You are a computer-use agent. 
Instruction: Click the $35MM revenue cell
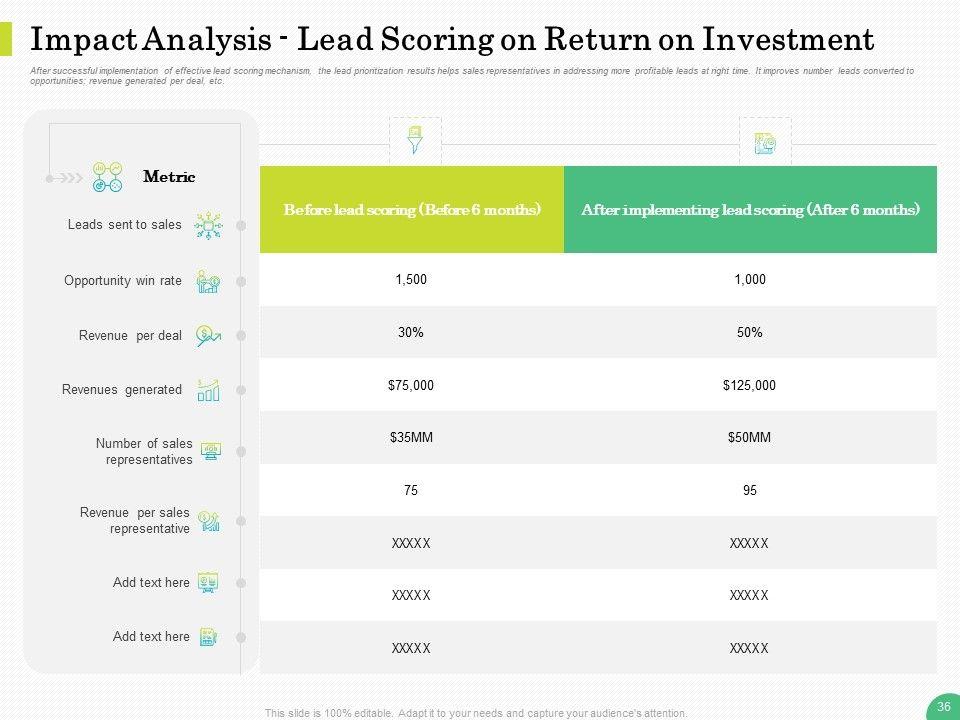[x=411, y=438]
